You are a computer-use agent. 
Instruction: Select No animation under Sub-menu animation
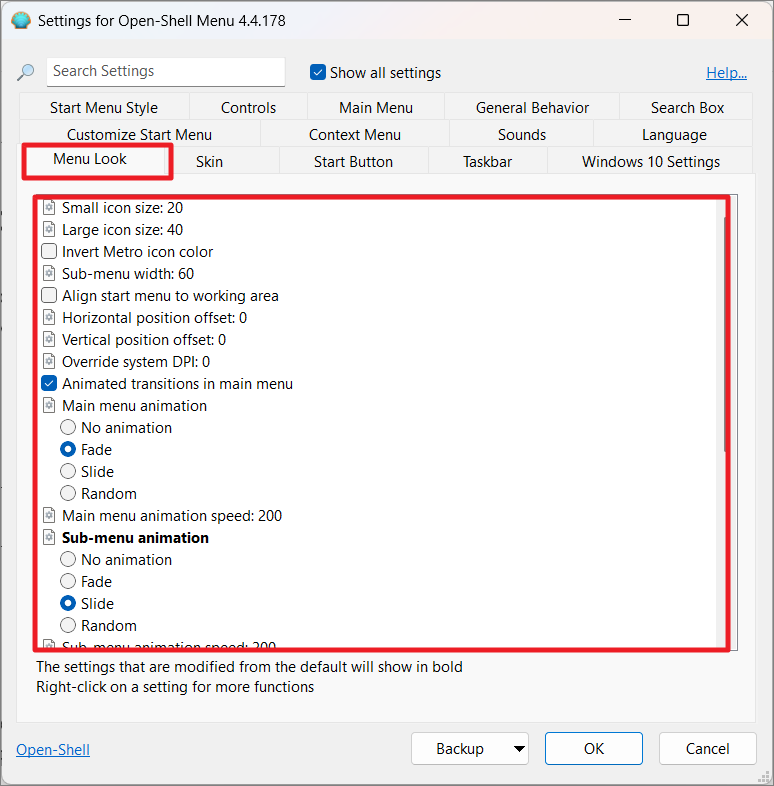click(68, 559)
